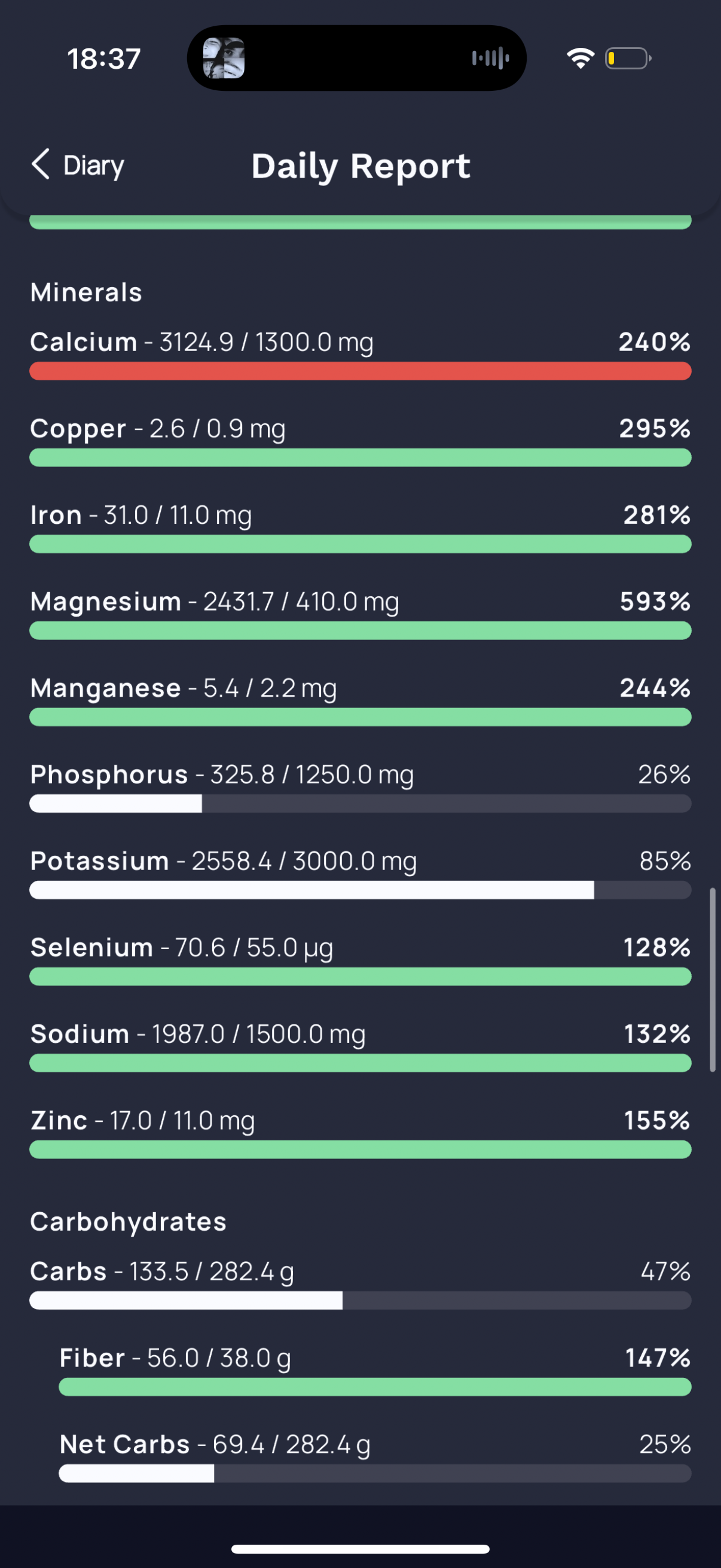
Task: Tap the Minerals section header
Action: (x=87, y=292)
